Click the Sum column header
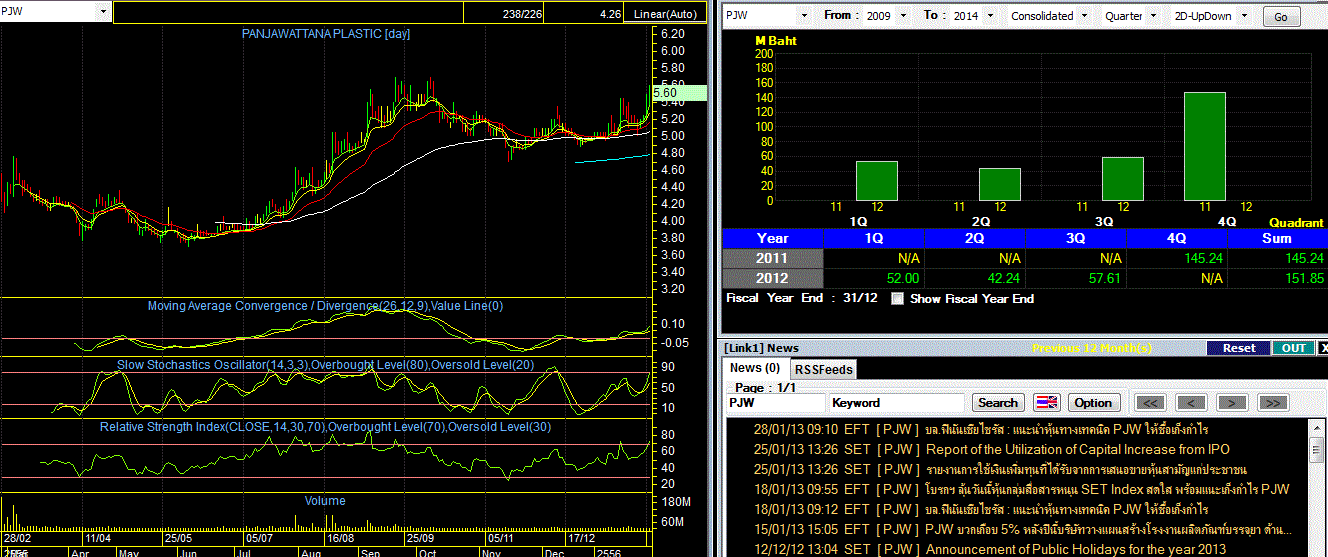 [x=1278, y=238]
